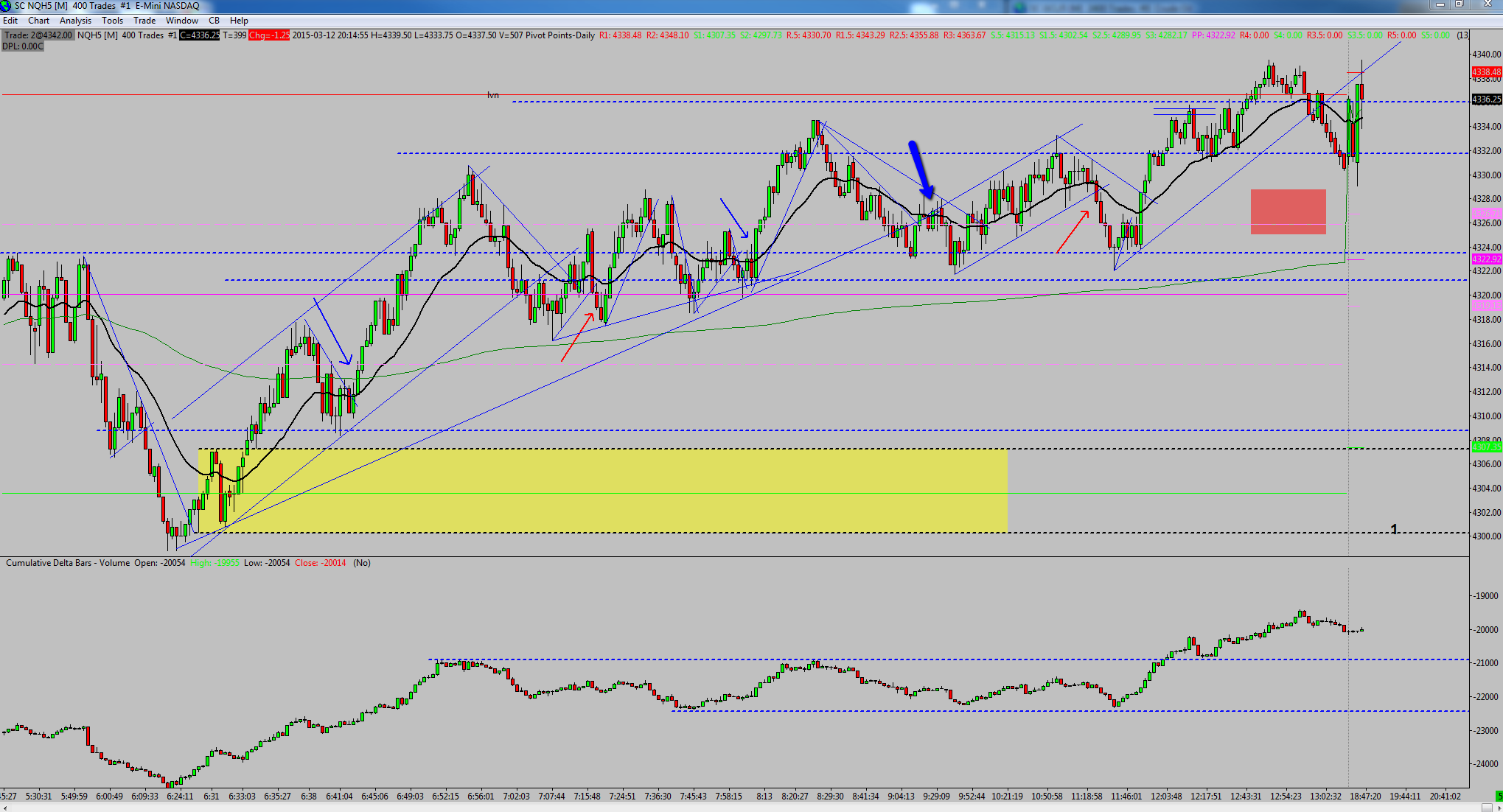Click the 'Trade: 2@4342.00' position box
1503x812 pixels.
[x=38, y=35]
